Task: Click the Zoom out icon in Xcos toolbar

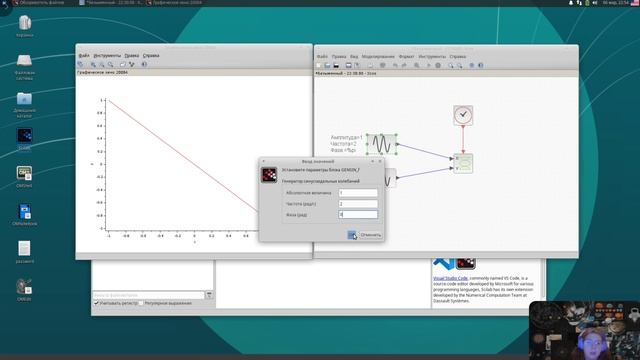Action: click(x=460, y=65)
